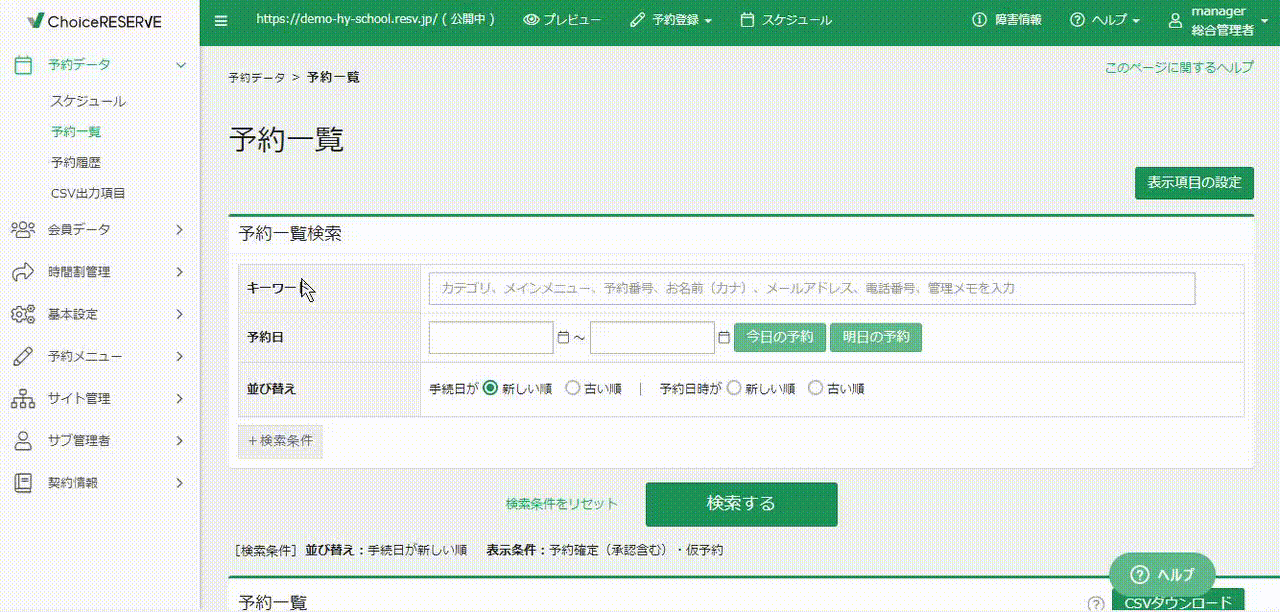Click the sitemap icon beside サイト管理
This screenshot has height=612, width=1280.
pos(22,398)
